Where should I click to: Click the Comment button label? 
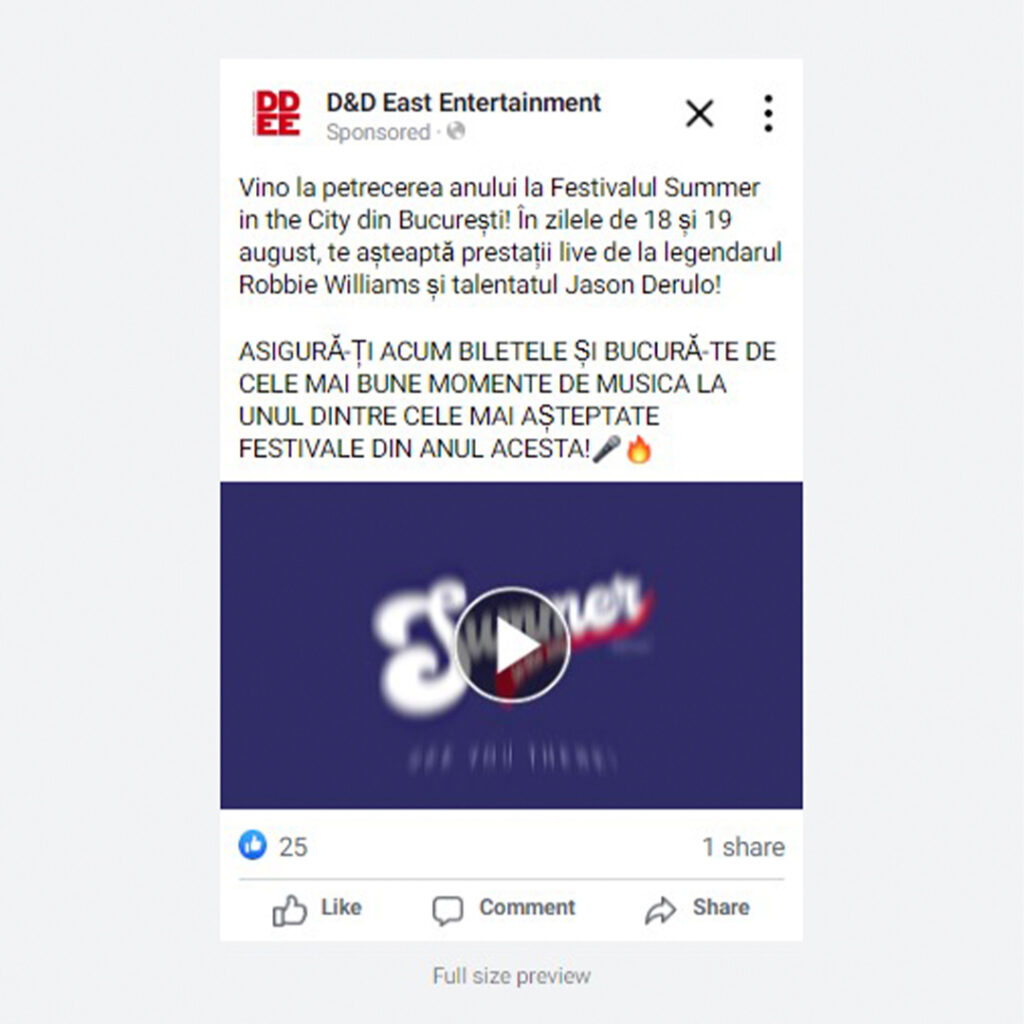527,907
